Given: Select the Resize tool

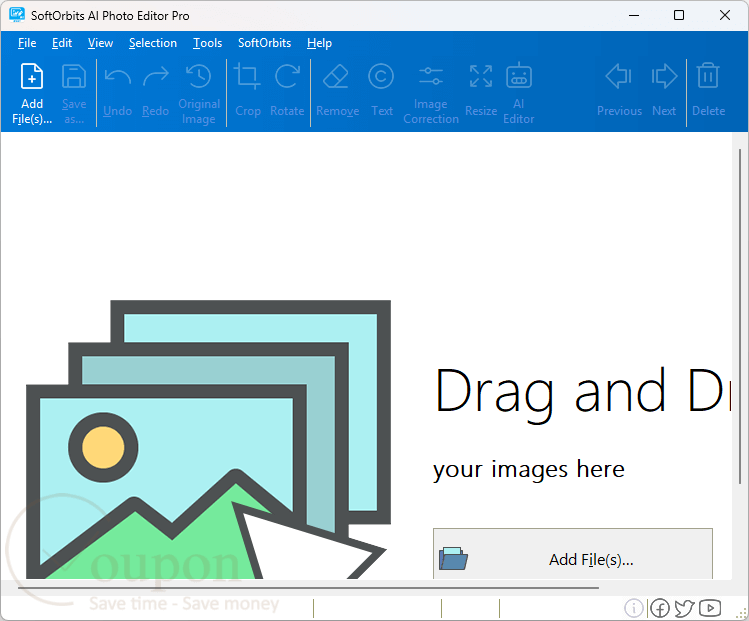Looking at the screenshot, I should 481,76.
